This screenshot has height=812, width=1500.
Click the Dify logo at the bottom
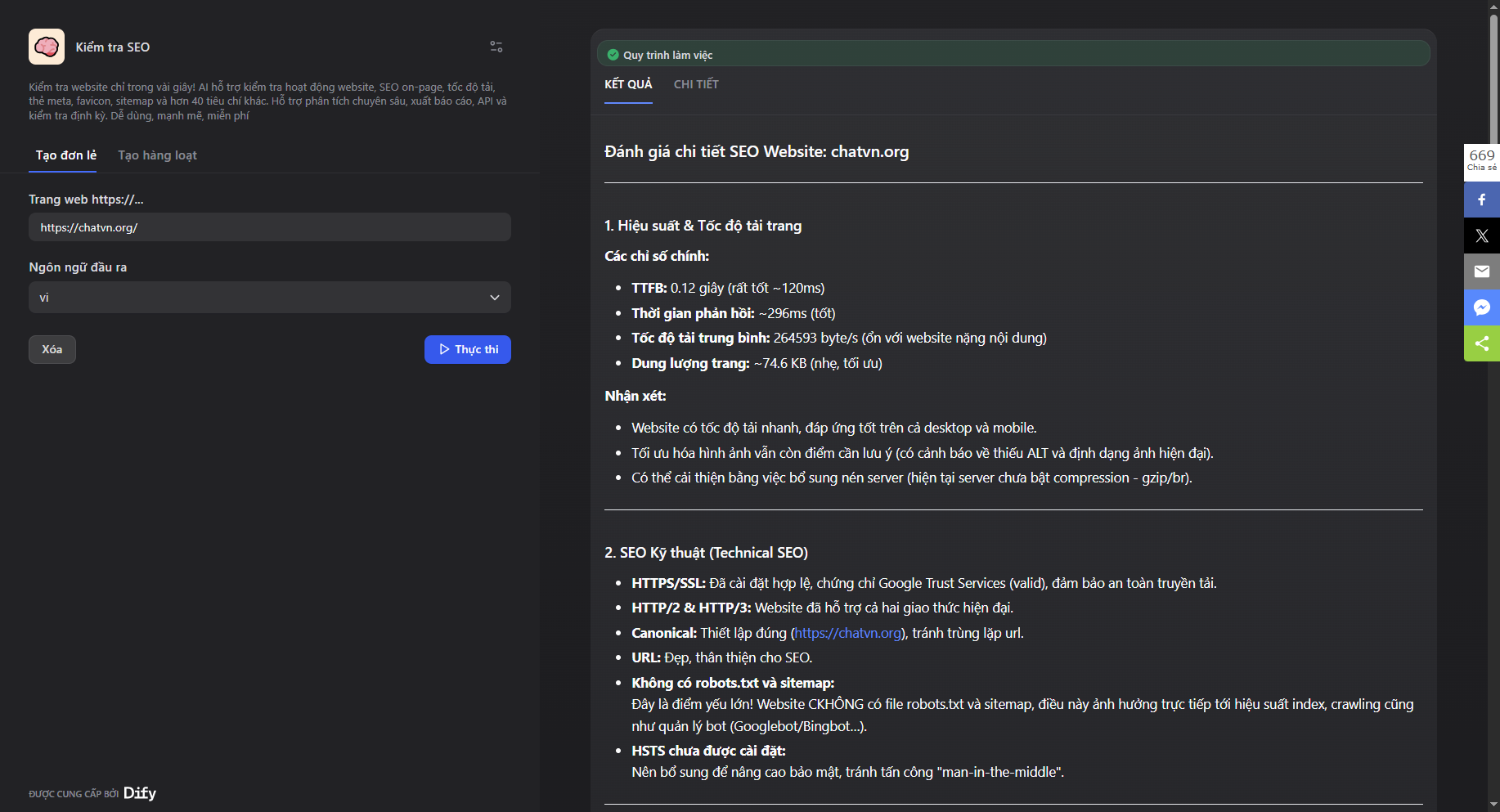[139, 792]
